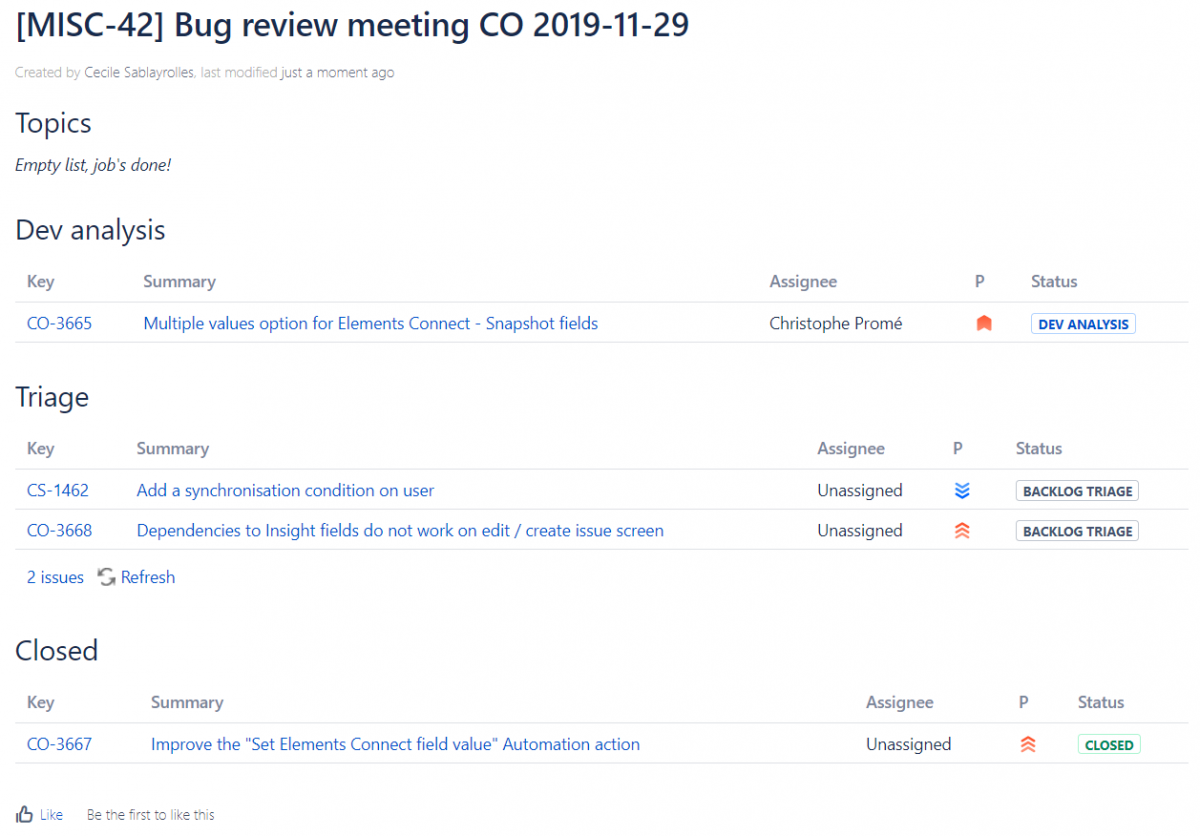Image resolution: width=1200 pixels, height=836 pixels.
Task: Open the Dependencies to Insight fields summary
Action: [400, 530]
